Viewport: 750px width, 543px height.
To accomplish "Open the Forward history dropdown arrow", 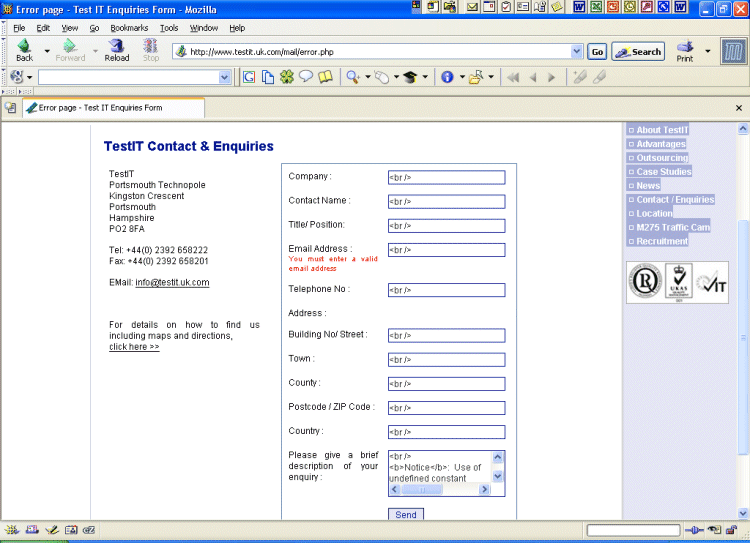I will (95, 51).
